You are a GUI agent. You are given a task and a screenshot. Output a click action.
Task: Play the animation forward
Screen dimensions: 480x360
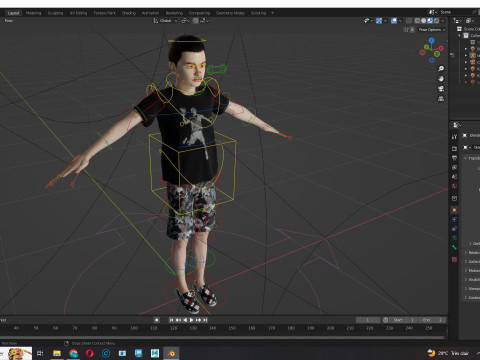(x=192, y=320)
